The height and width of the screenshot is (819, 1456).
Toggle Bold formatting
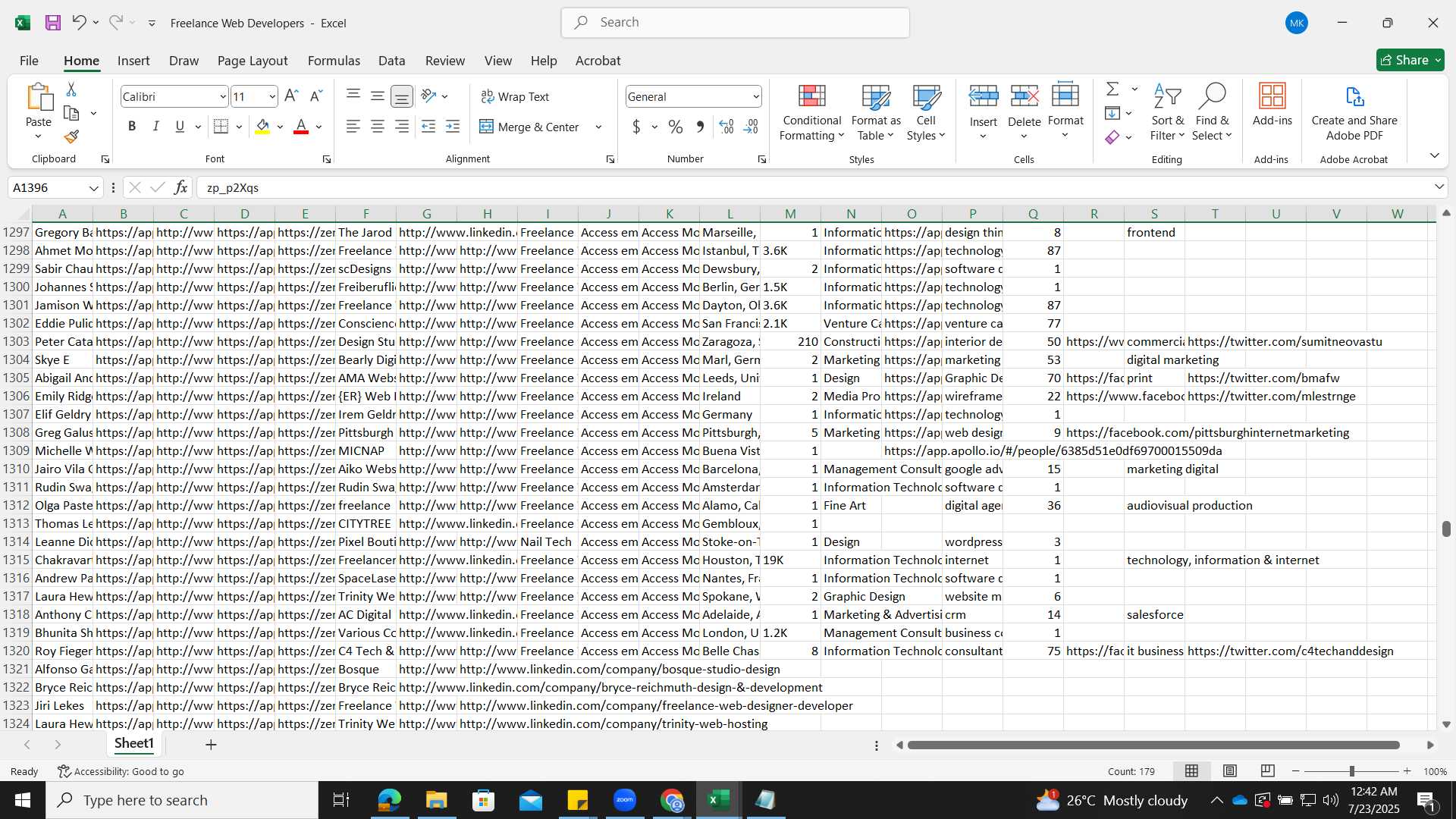pos(132,127)
